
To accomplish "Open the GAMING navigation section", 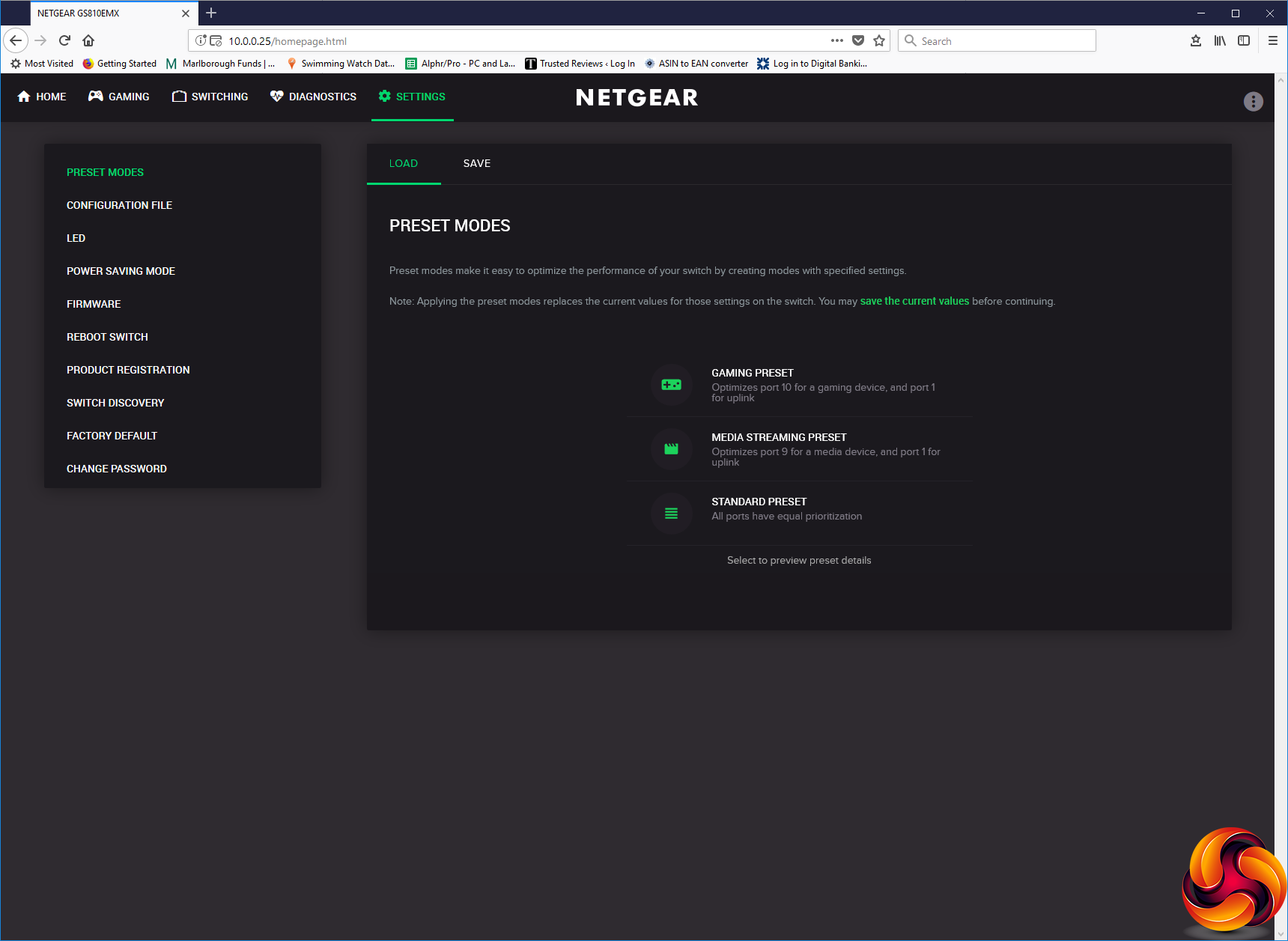I will pos(118,97).
